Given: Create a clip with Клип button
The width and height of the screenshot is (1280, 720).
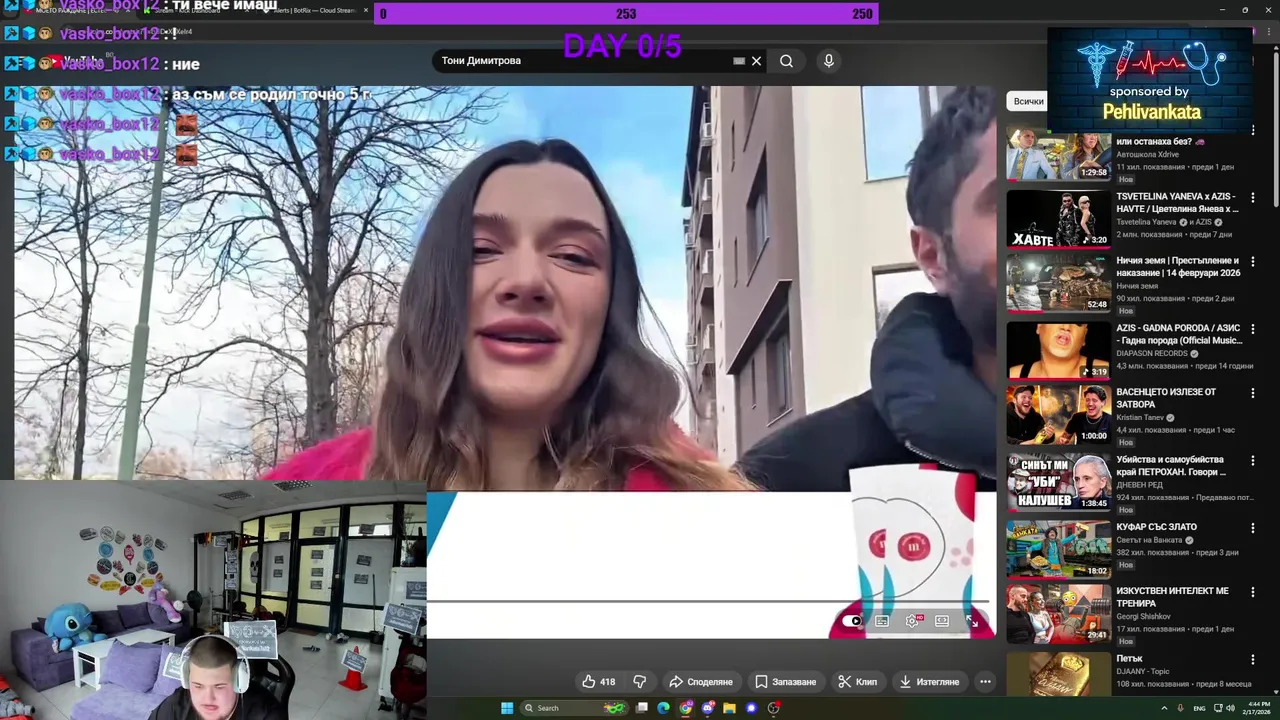Looking at the screenshot, I should click(858, 682).
